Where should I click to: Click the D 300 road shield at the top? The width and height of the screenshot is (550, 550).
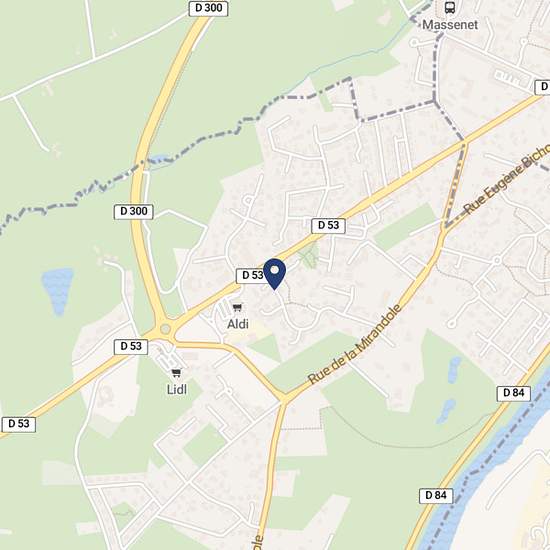click(x=208, y=8)
